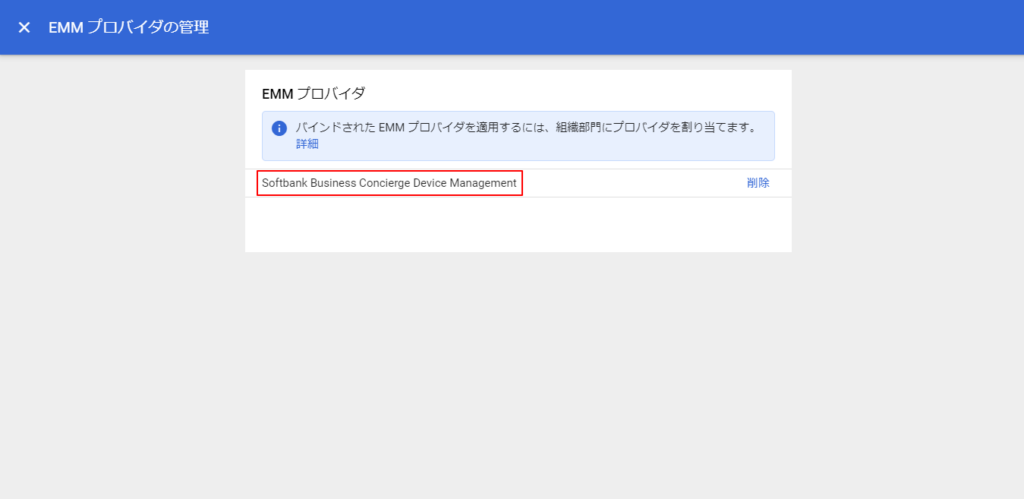Click empty space in provider row before 削除
The image size is (1024, 499).
(630, 183)
